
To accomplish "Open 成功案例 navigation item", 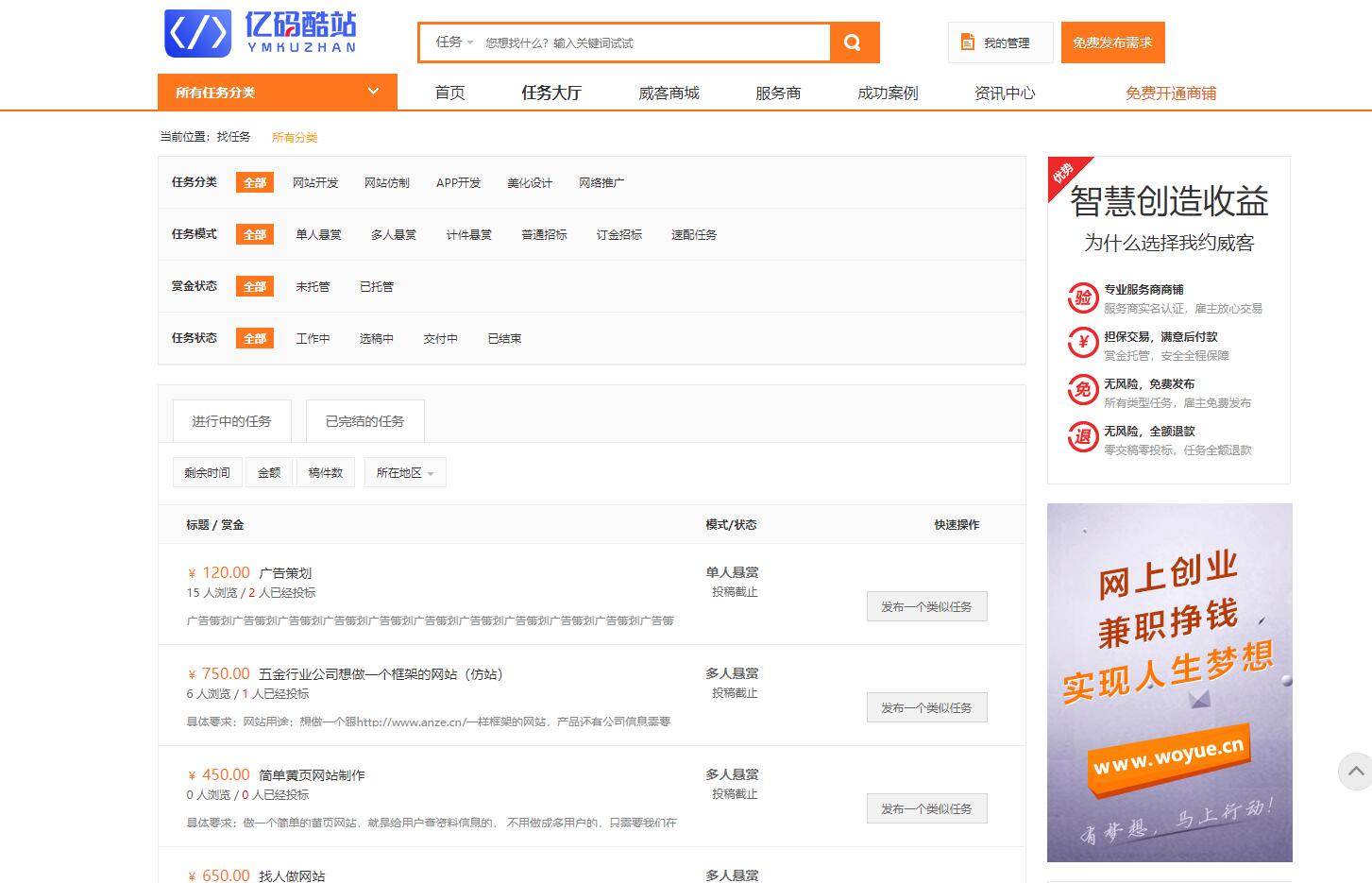I will coord(888,93).
